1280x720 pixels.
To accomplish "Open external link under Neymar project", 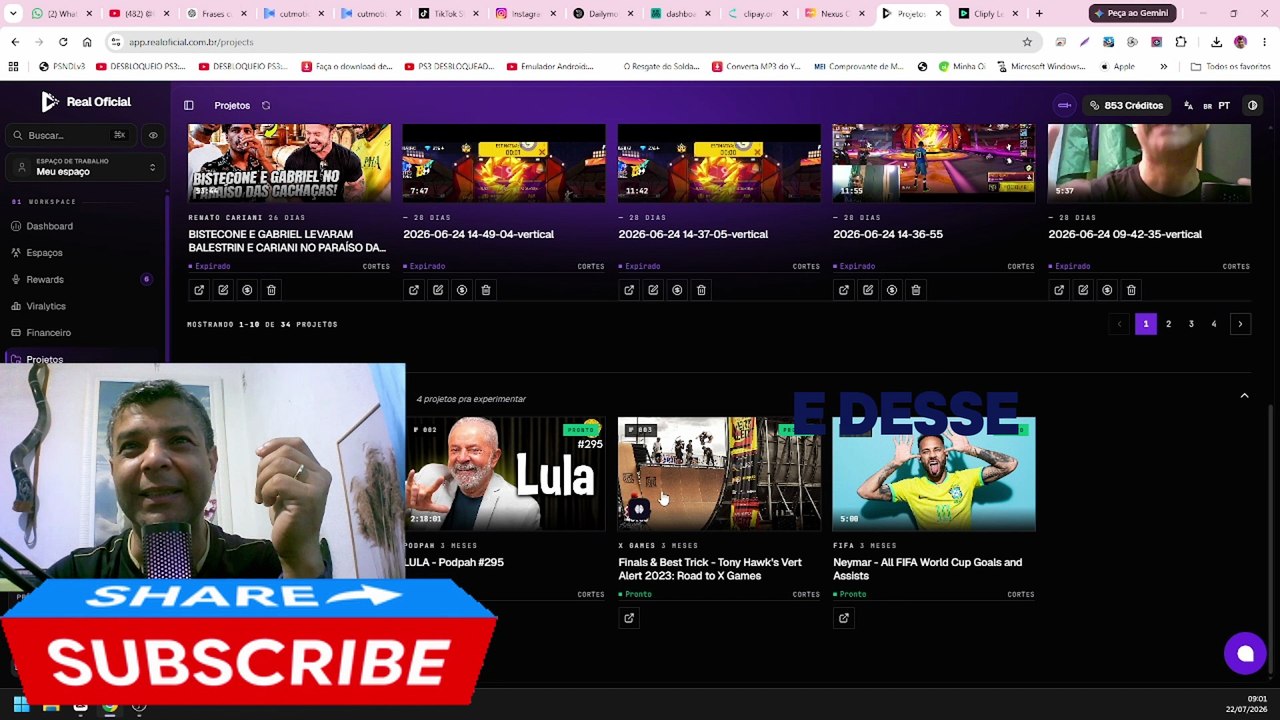I will pos(844,618).
